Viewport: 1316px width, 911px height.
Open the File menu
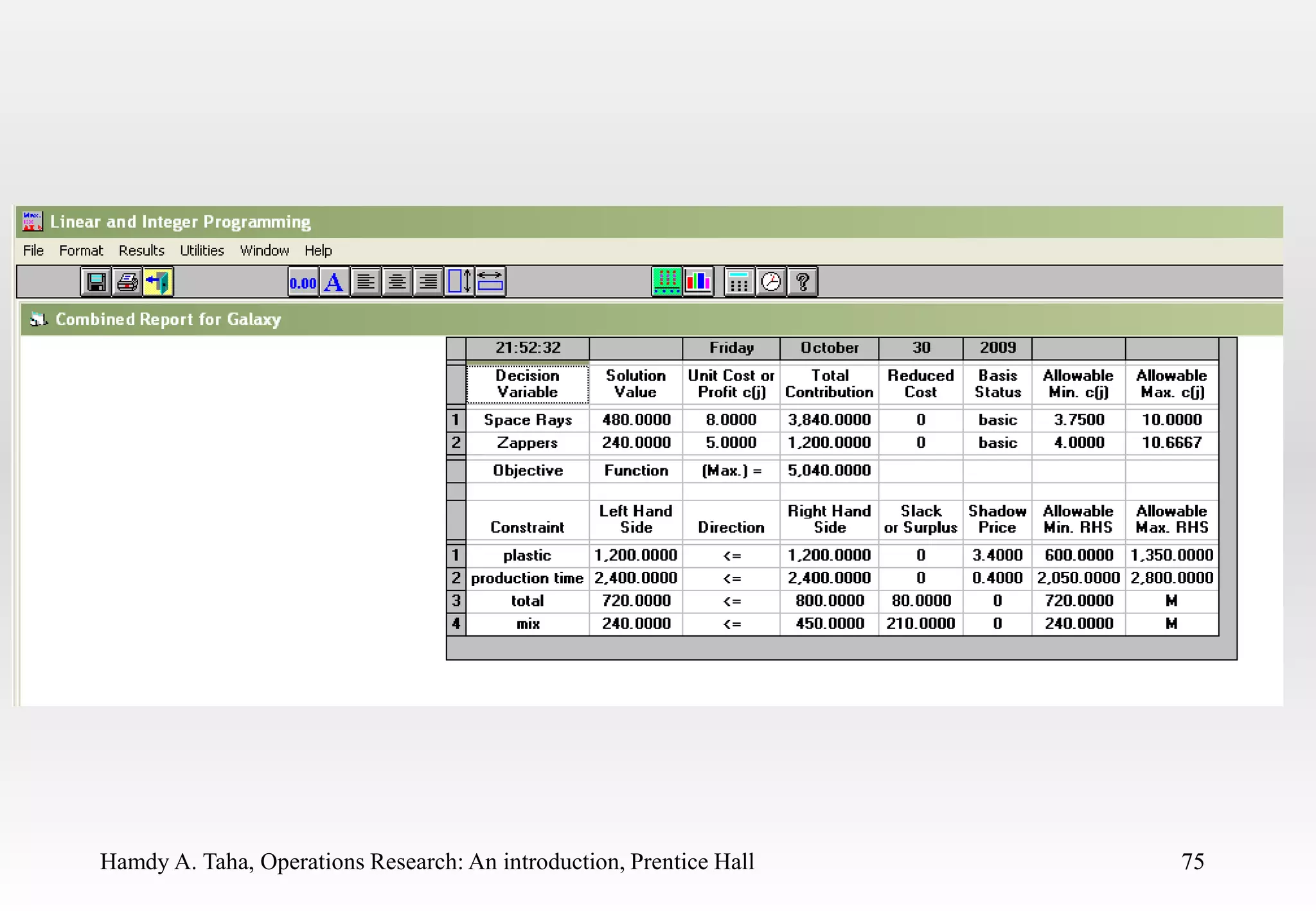click(33, 251)
